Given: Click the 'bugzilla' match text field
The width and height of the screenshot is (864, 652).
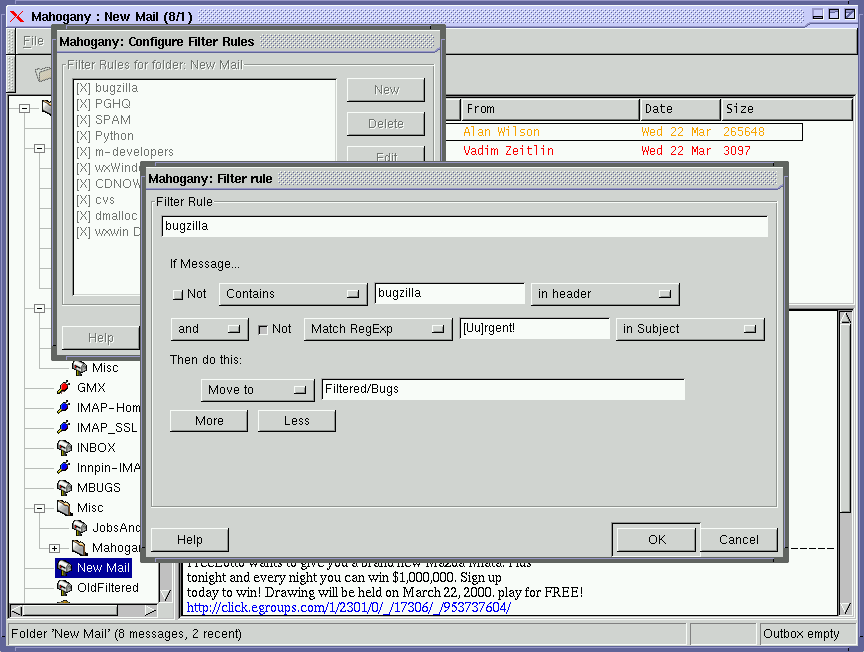Looking at the screenshot, I should 450,293.
